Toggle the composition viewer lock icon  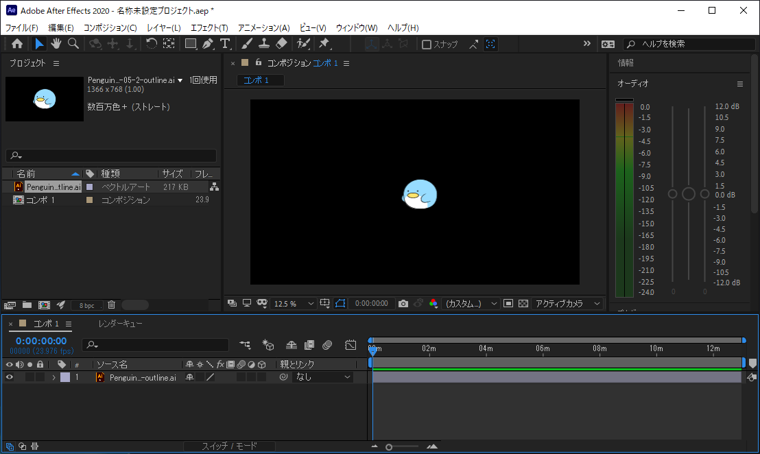pyautogui.click(x=258, y=63)
